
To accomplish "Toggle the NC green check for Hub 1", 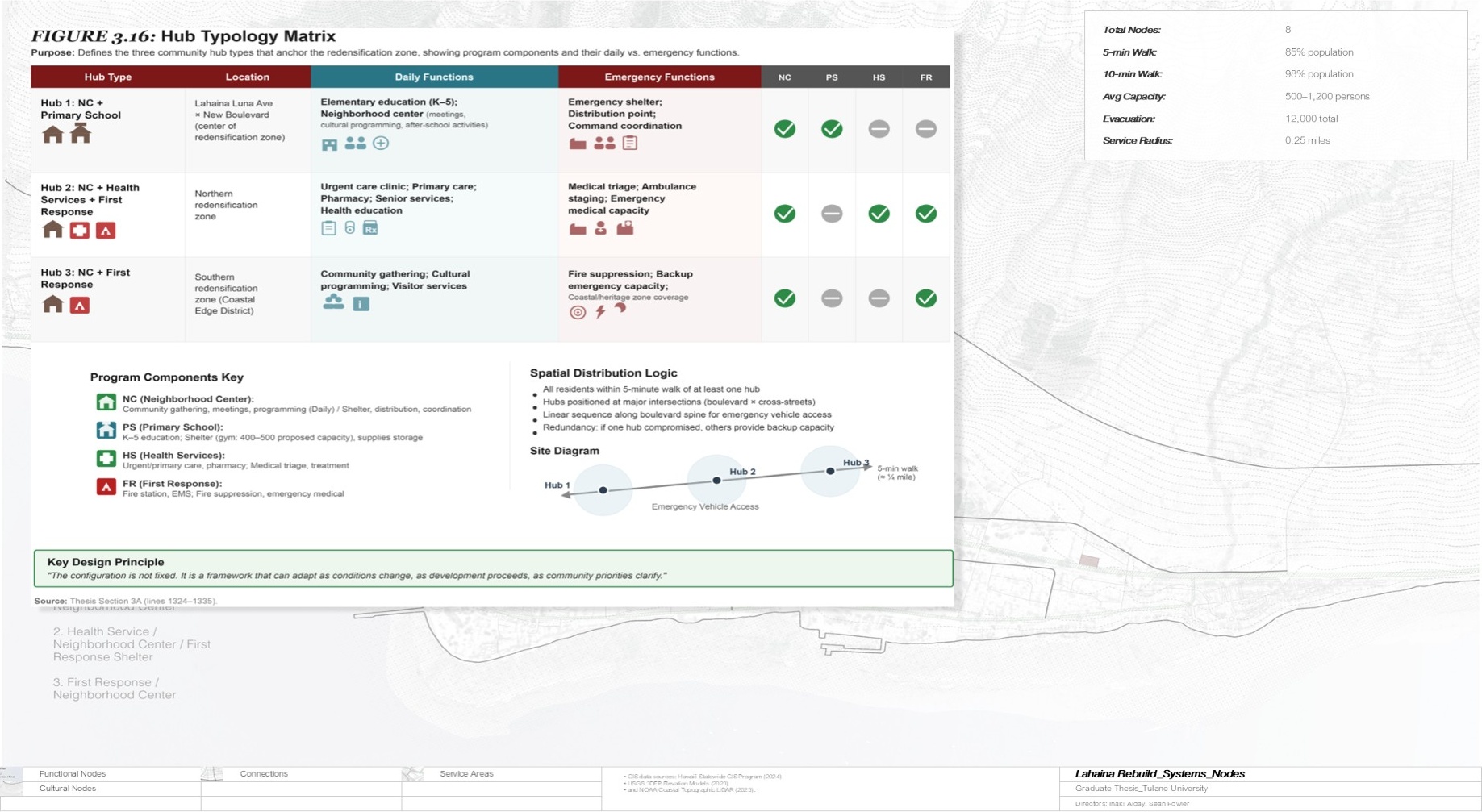I will (783, 127).
